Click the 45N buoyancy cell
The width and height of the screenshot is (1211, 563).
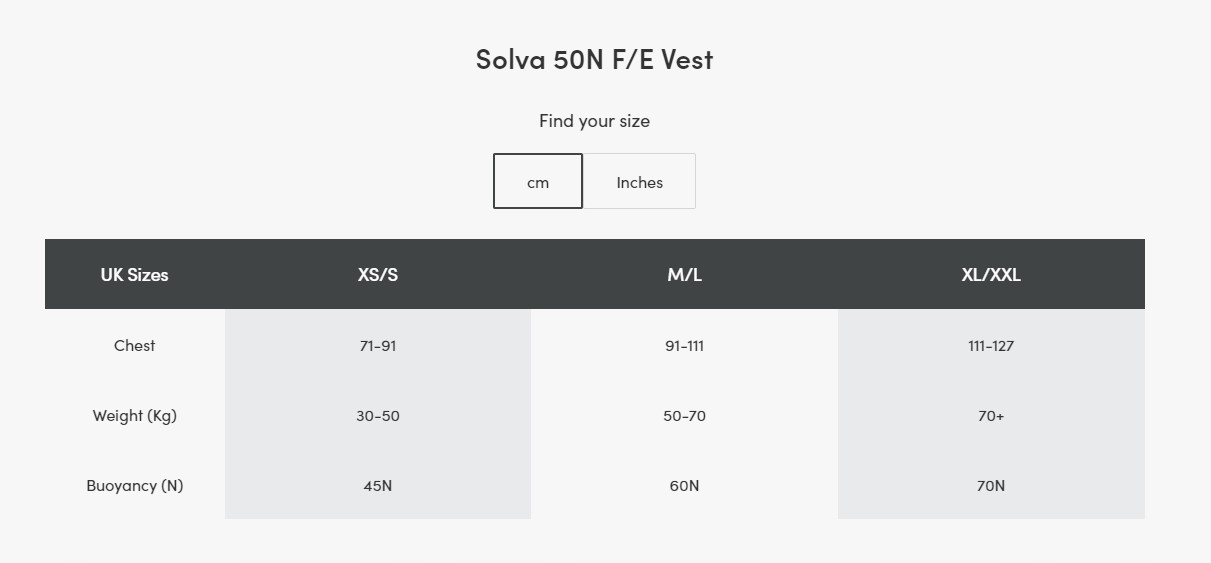[378, 486]
